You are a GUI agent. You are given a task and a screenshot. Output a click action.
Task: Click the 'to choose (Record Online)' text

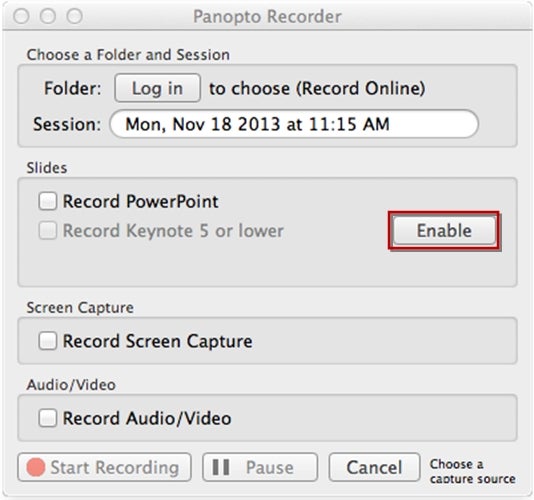[317, 88]
